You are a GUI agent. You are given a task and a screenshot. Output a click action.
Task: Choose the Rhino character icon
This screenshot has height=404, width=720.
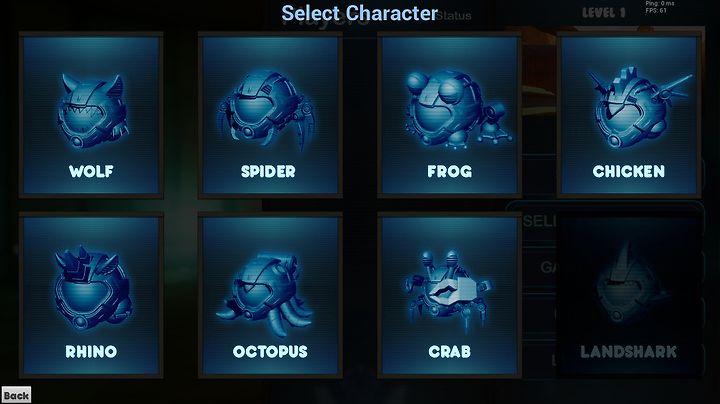click(x=92, y=288)
